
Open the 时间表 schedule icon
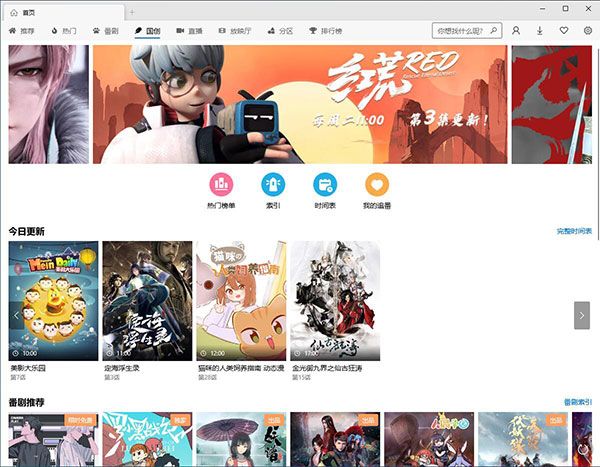325,184
